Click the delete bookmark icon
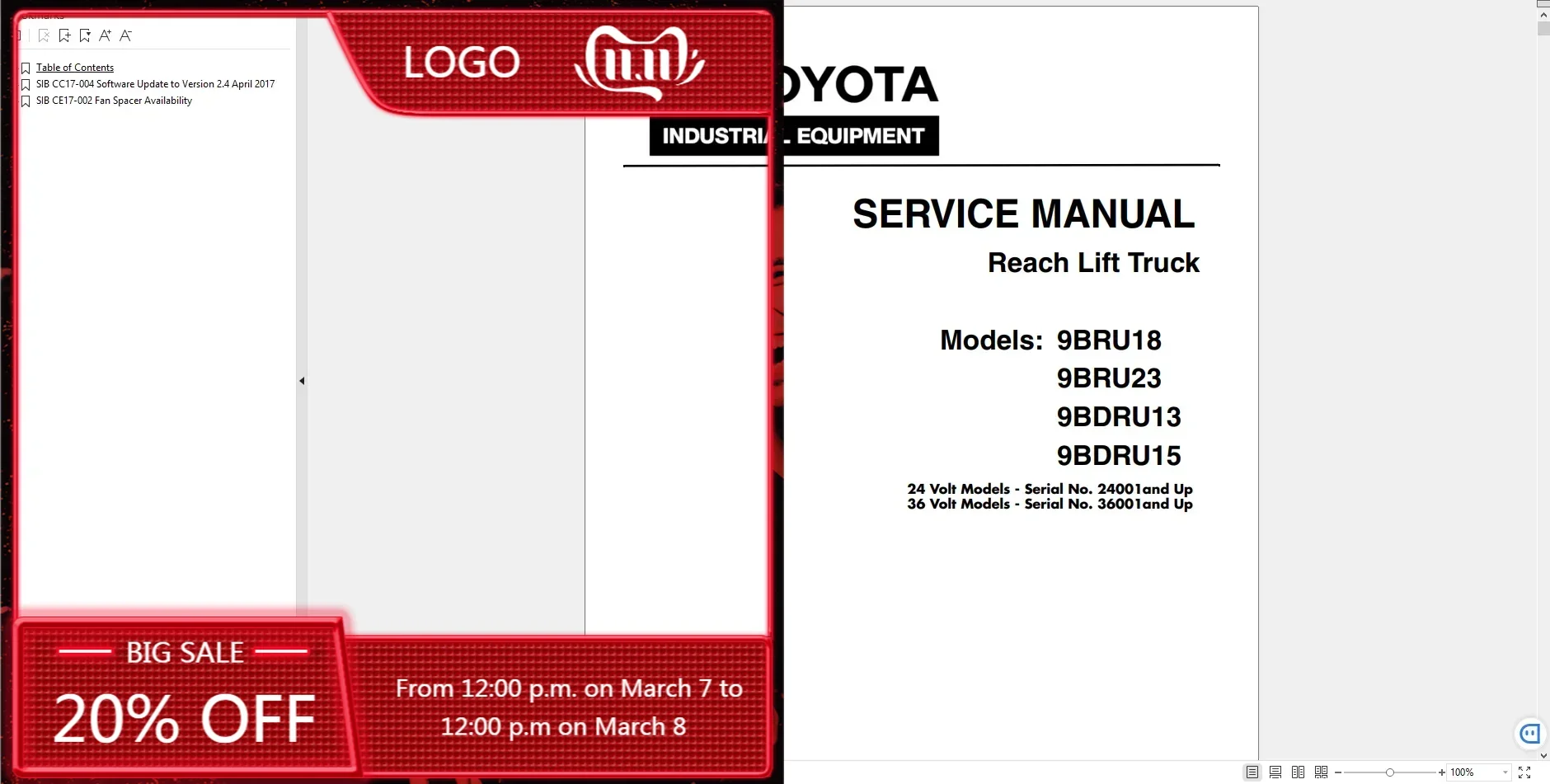The image size is (1550, 784). [44, 35]
